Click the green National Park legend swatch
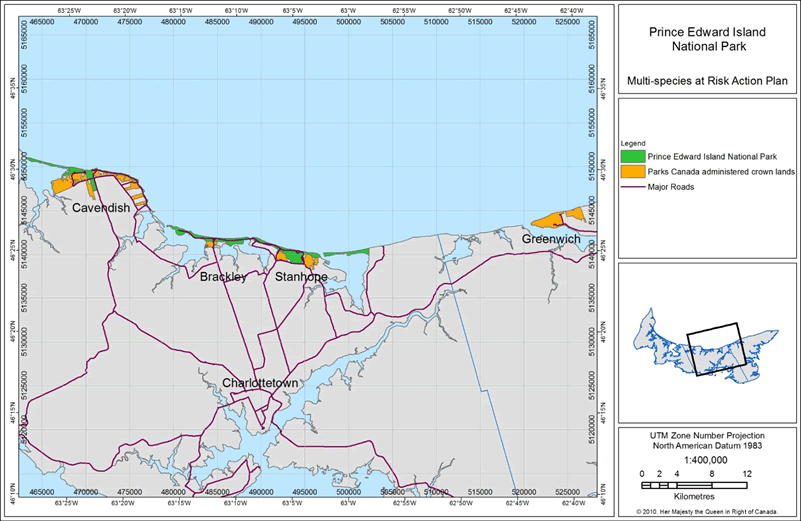This screenshot has height=521, width=801. coord(632,156)
